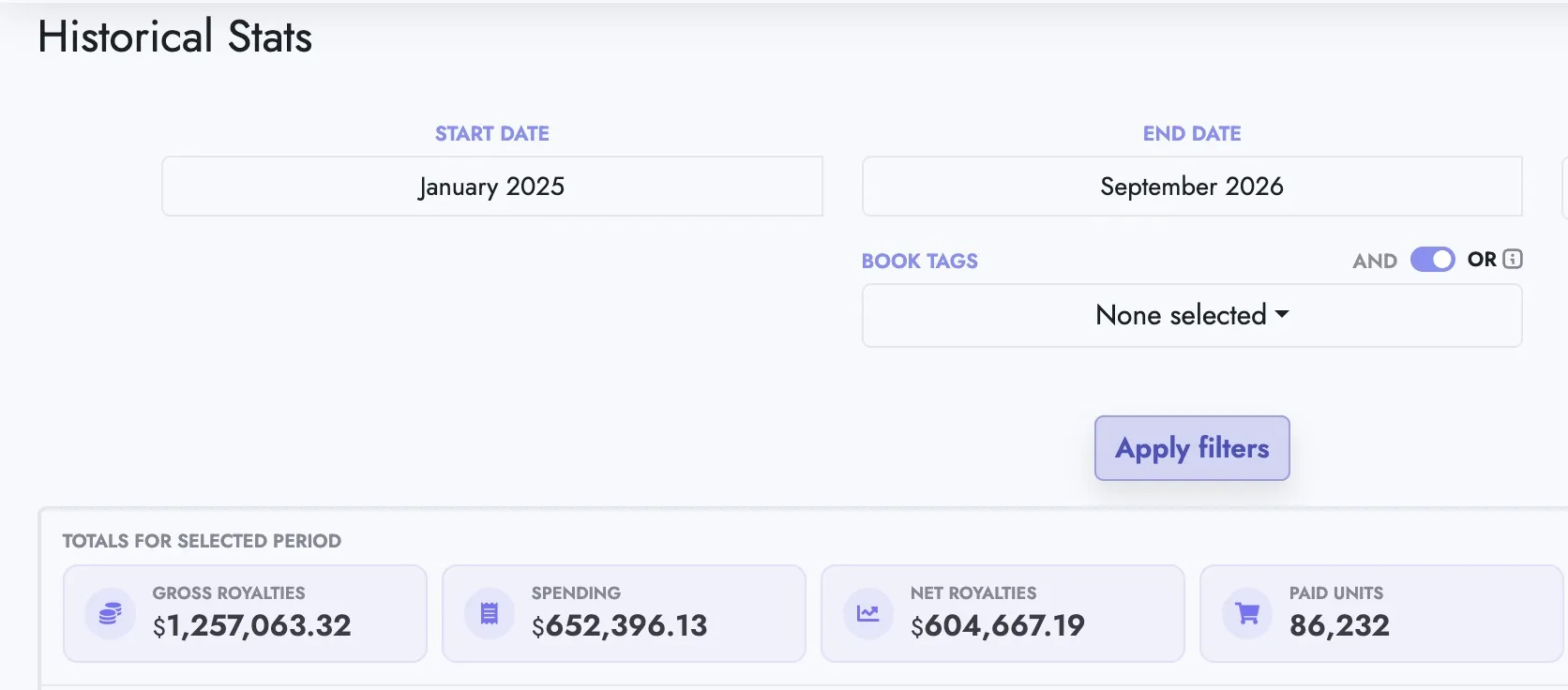This screenshot has width=1568, height=690.
Task: Click the Totals for Selected Period heading
Action: (202, 541)
